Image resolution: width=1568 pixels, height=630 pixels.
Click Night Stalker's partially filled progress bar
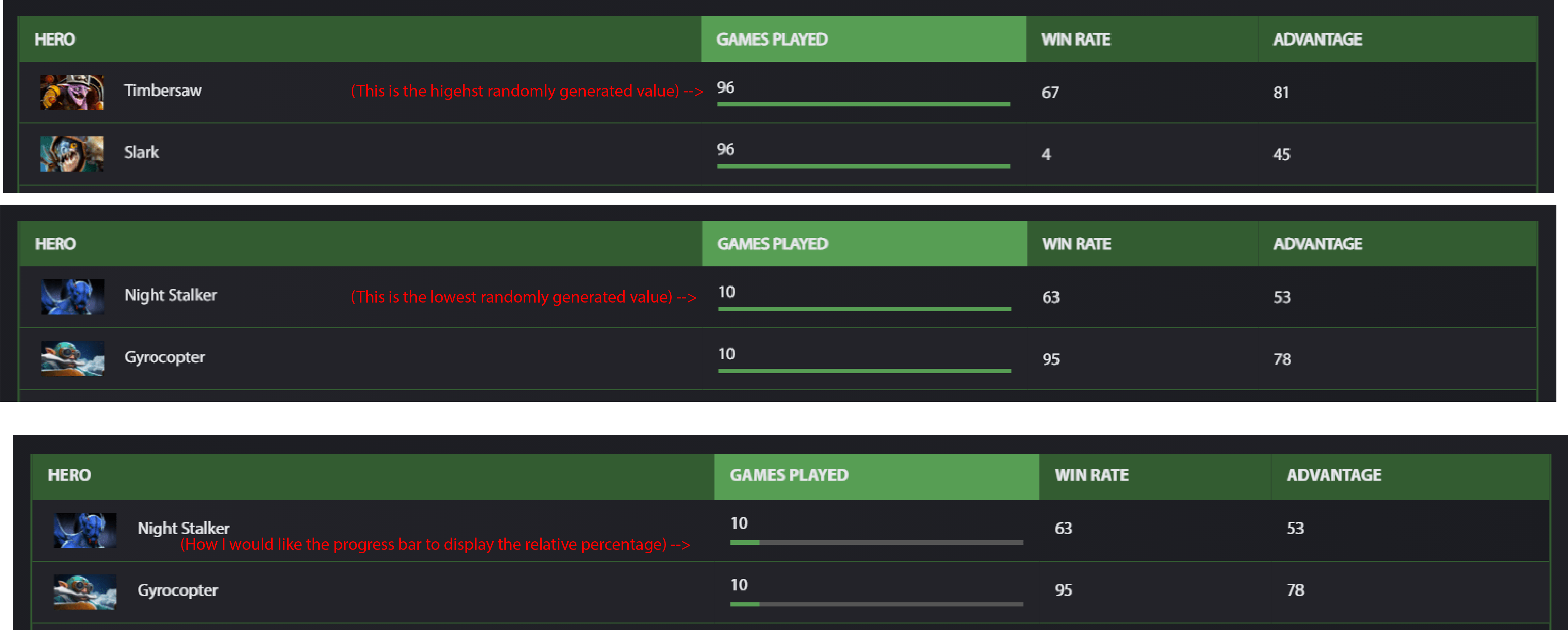coord(877,542)
